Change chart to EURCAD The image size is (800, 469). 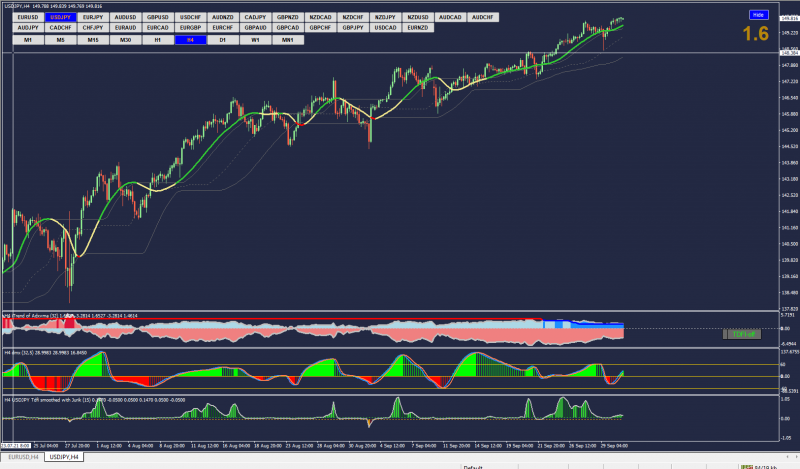[x=158, y=28]
